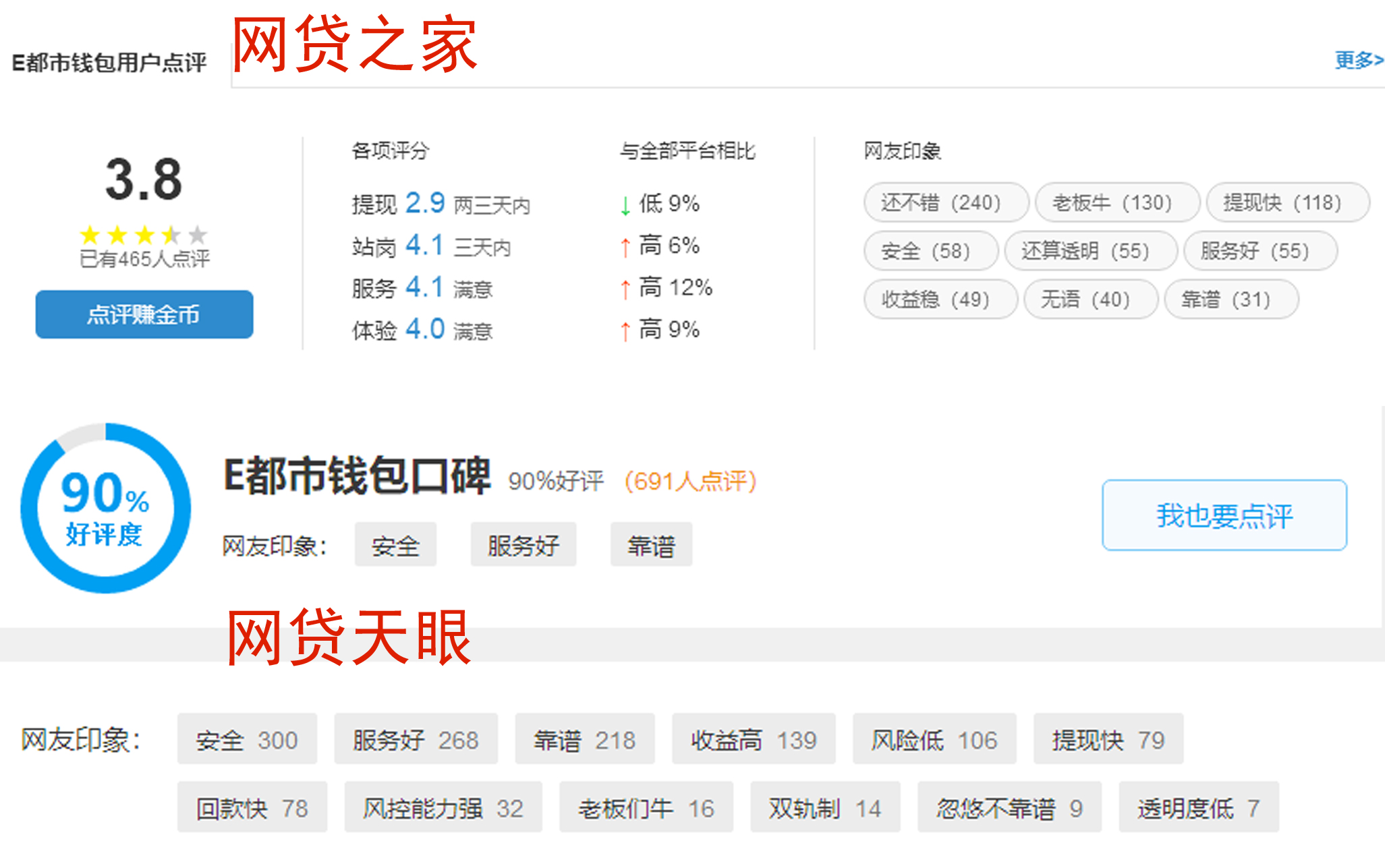1385x868 pixels.
Task: Click the green down arrow beside 低 9%
Action: point(625,205)
